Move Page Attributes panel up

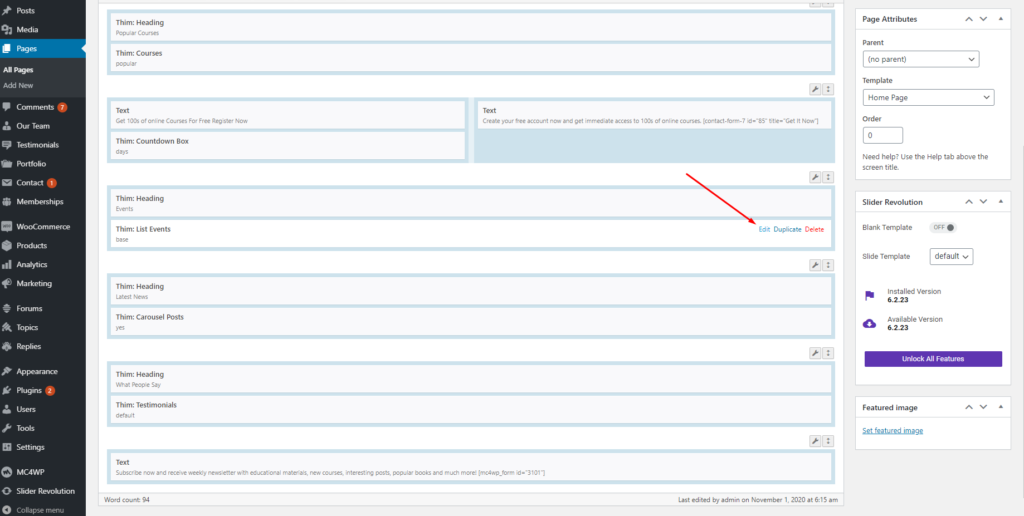(x=969, y=19)
